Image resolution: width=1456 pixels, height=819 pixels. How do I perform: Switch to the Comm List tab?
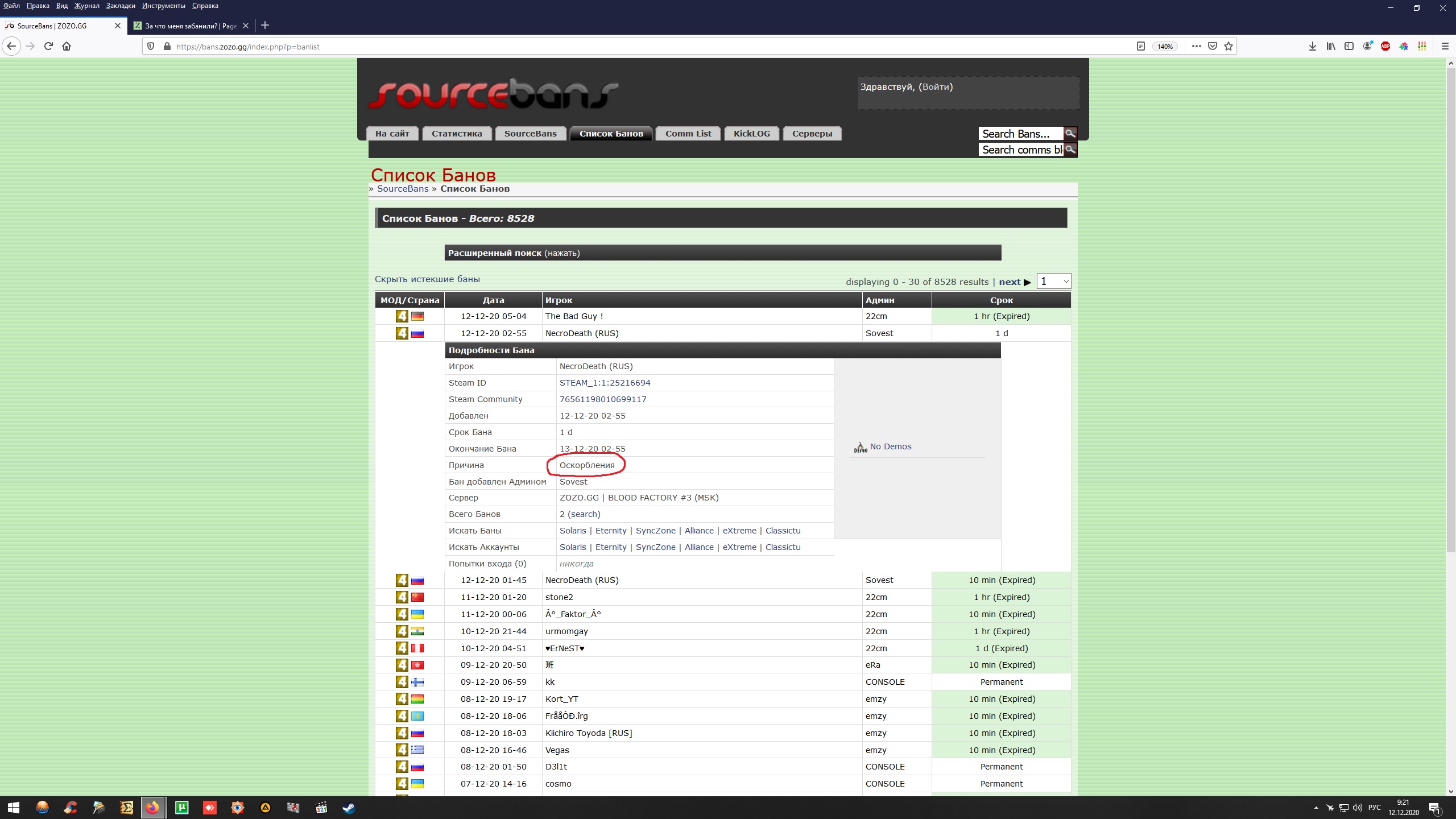688,134
